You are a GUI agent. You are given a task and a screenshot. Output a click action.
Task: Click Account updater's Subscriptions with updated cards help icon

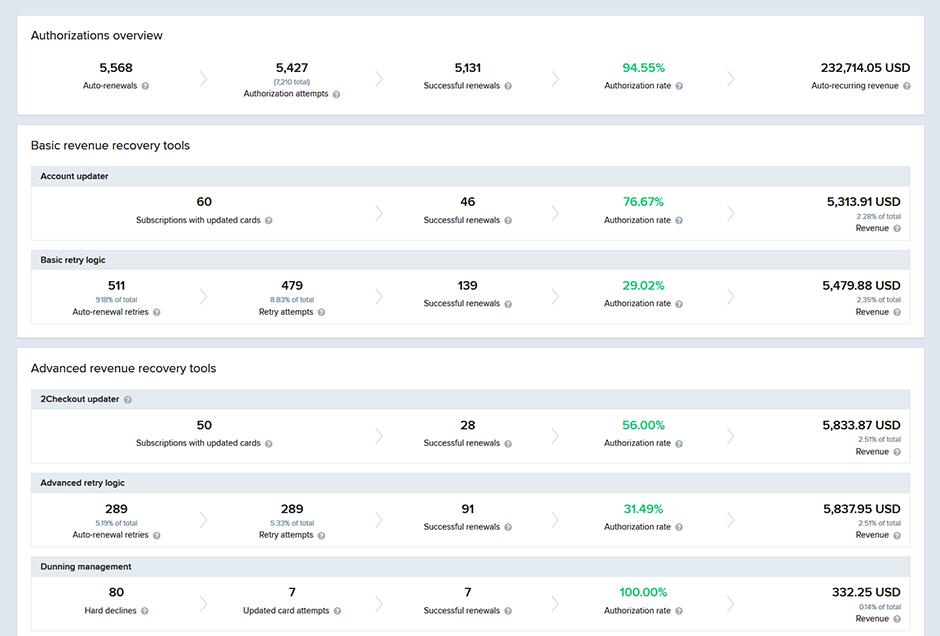coord(269,221)
